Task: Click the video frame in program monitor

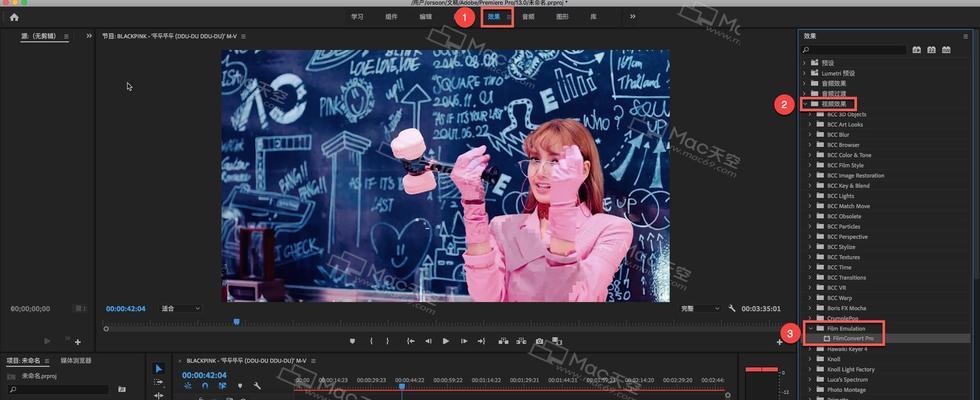Action: pos(445,176)
